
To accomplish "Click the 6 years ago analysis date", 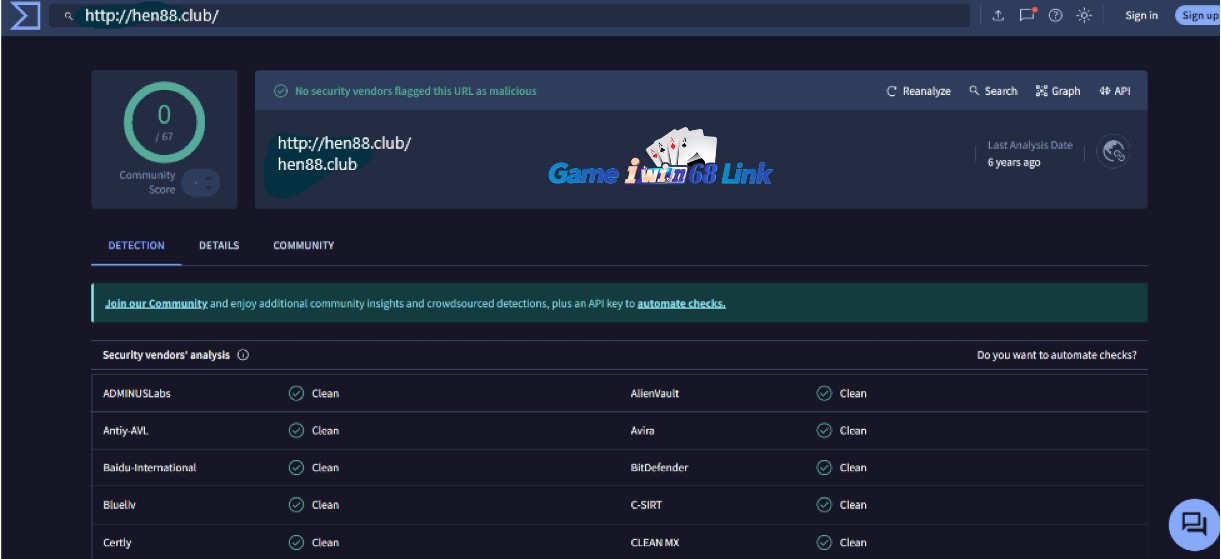I will point(1014,163).
